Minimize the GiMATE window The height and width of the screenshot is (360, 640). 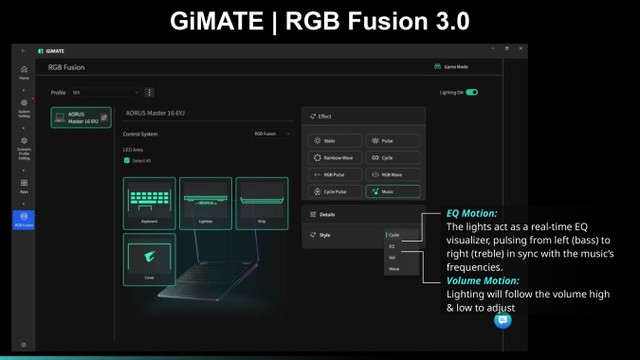point(493,49)
